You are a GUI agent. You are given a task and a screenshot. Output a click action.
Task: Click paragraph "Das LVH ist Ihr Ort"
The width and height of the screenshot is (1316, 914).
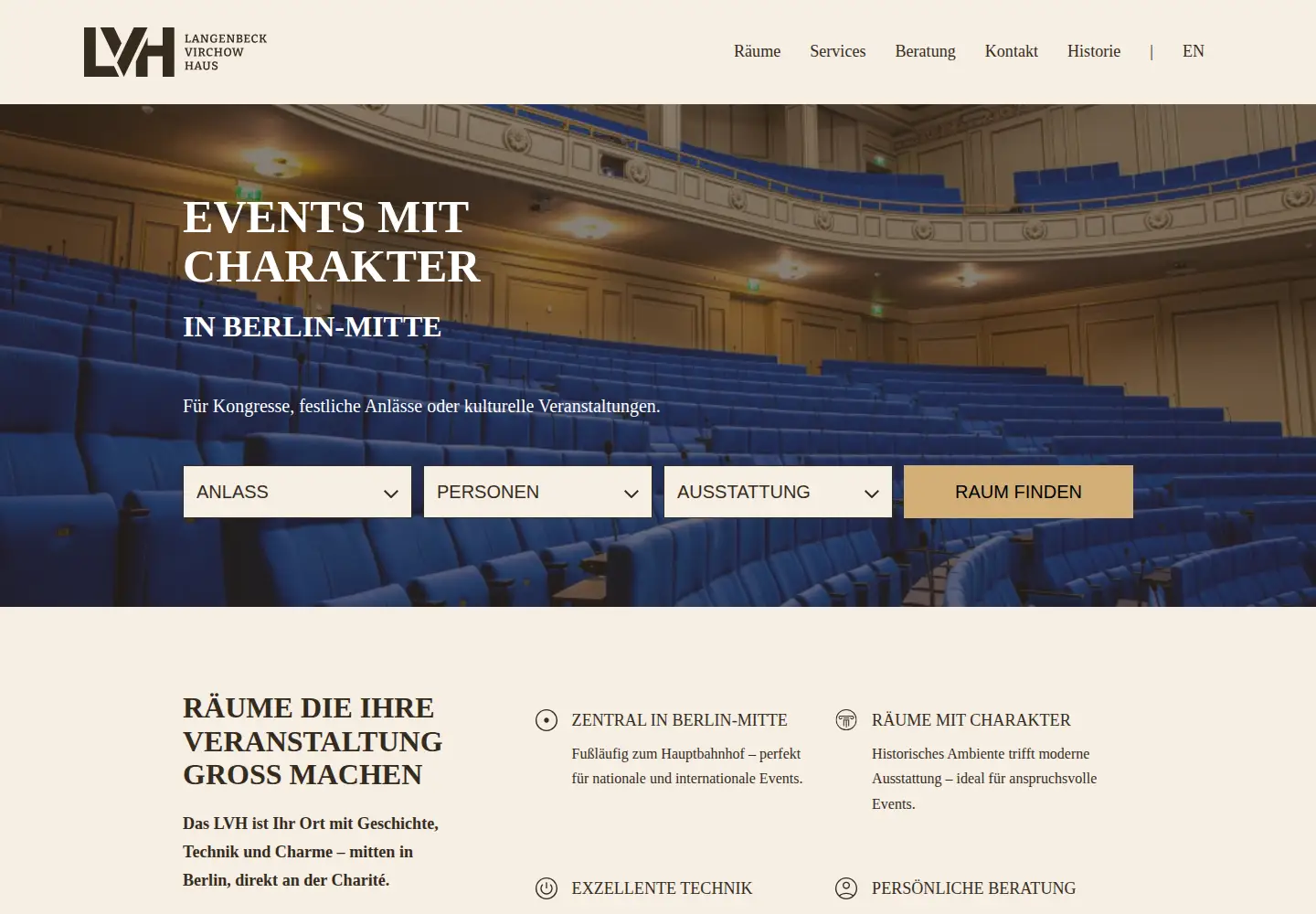(311, 852)
